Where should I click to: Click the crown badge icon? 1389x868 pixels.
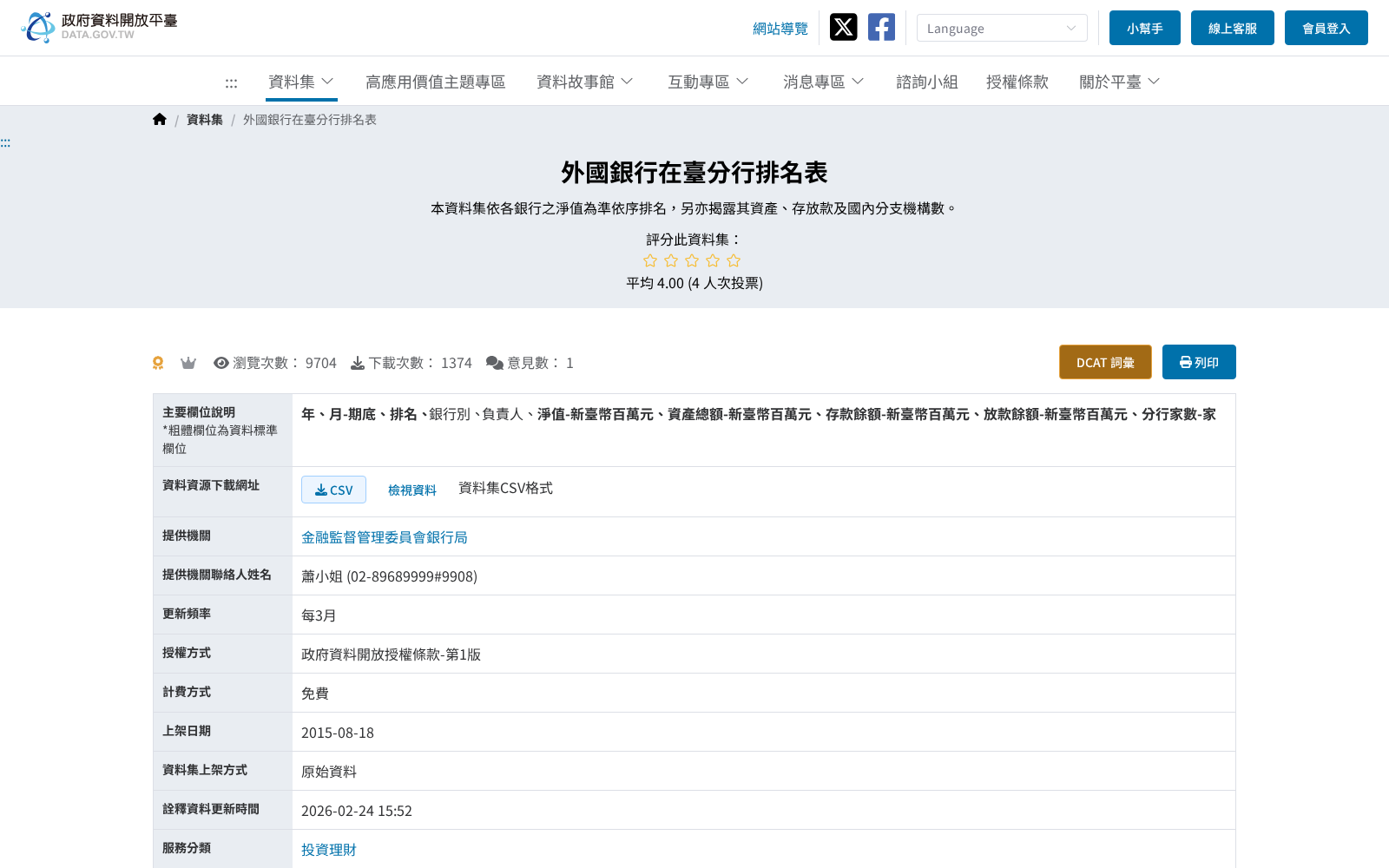tap(188, 363)
